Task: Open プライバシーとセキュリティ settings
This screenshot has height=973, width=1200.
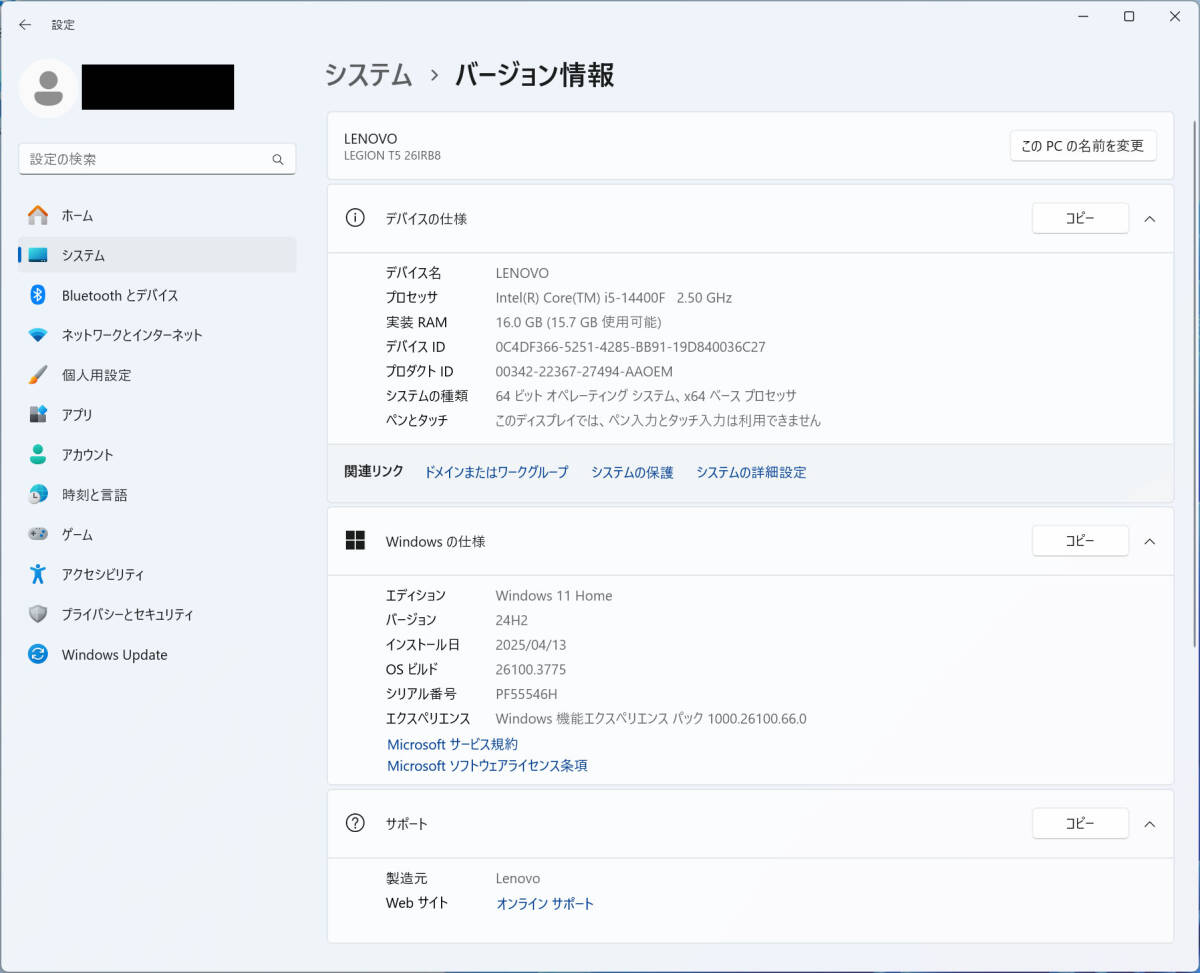Action: (157, 614)
